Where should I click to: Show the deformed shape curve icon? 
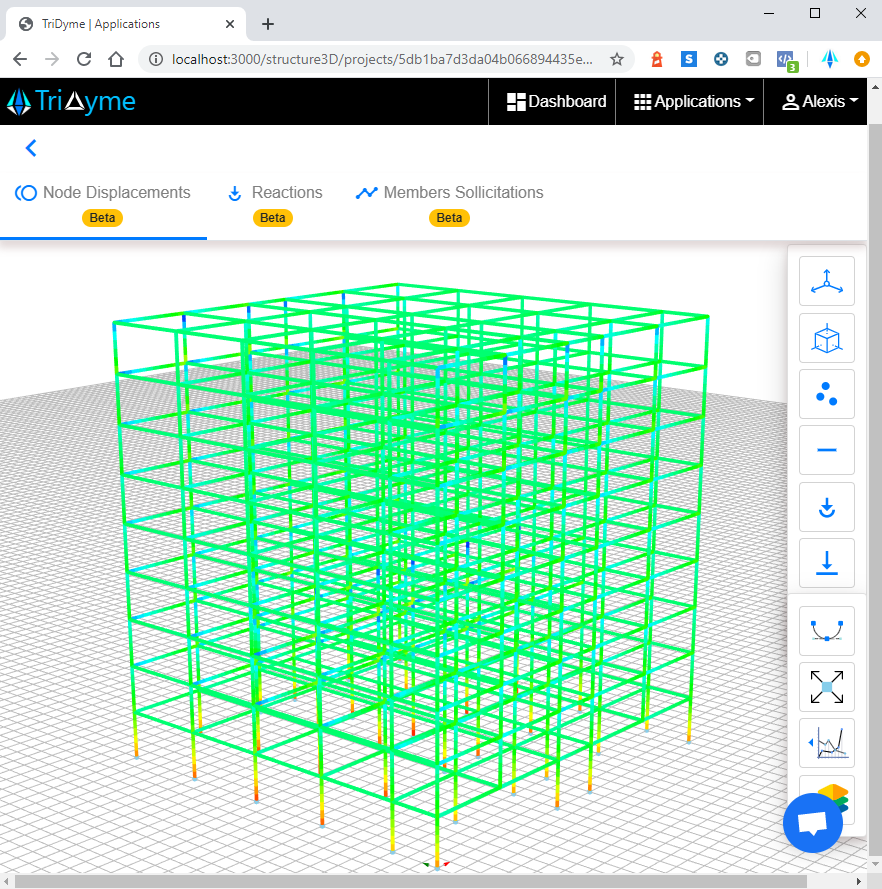(x=826, y=630)
